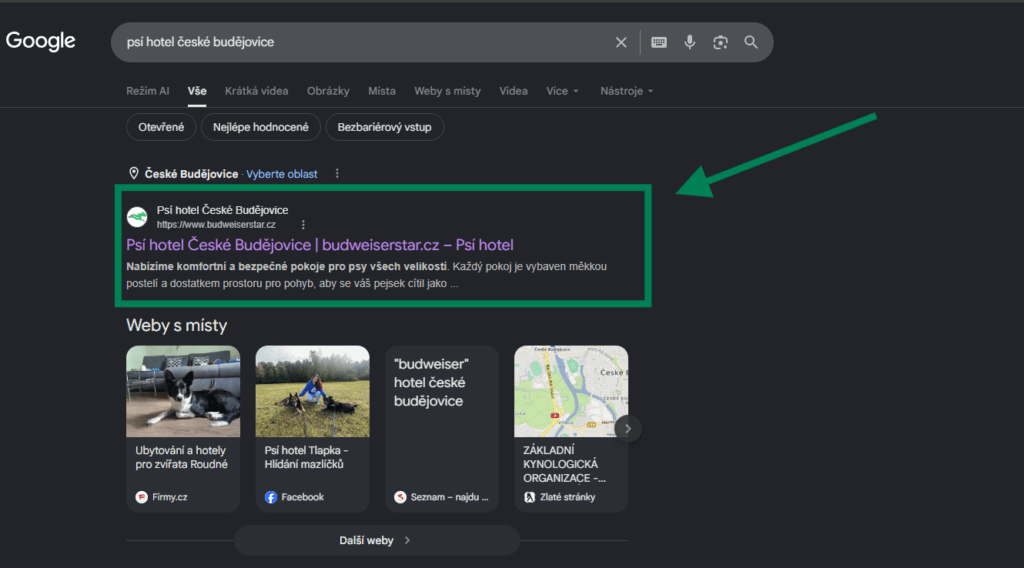Open the Weby s místy tab
1024x568 pixels.
click(447, 91)
